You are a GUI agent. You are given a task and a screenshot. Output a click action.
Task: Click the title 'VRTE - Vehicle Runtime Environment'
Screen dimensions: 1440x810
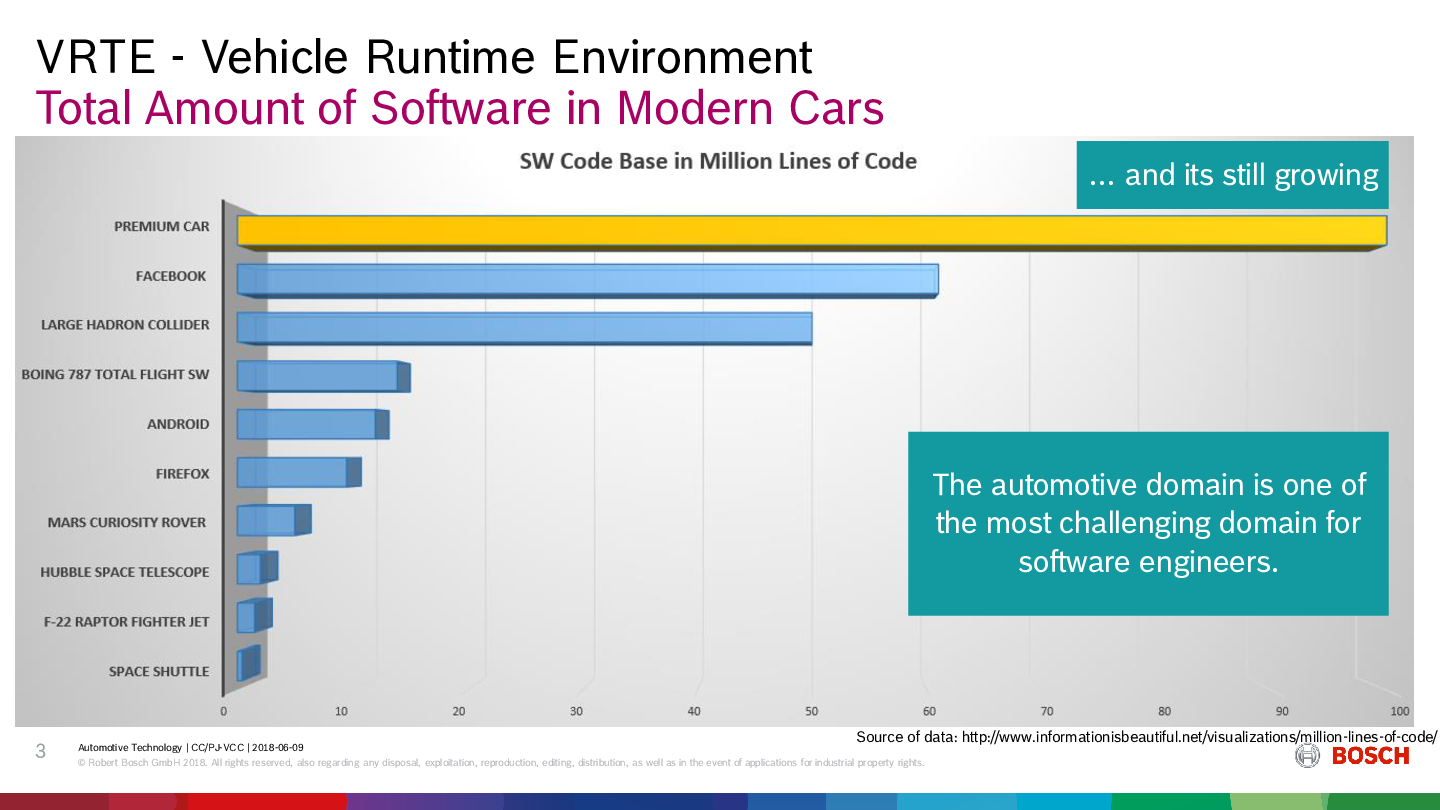[424, 58]
